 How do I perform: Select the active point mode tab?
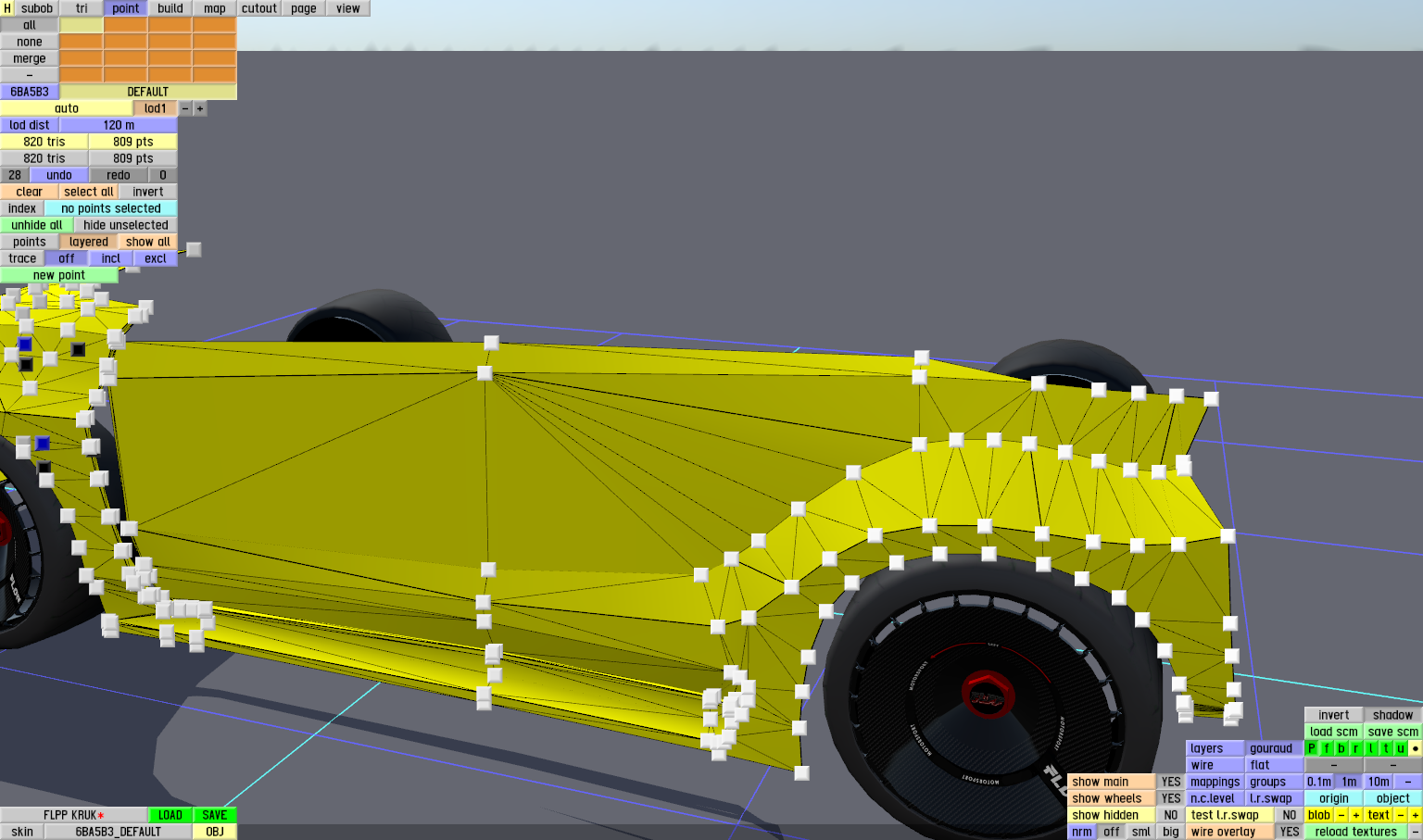pos(126,8)
